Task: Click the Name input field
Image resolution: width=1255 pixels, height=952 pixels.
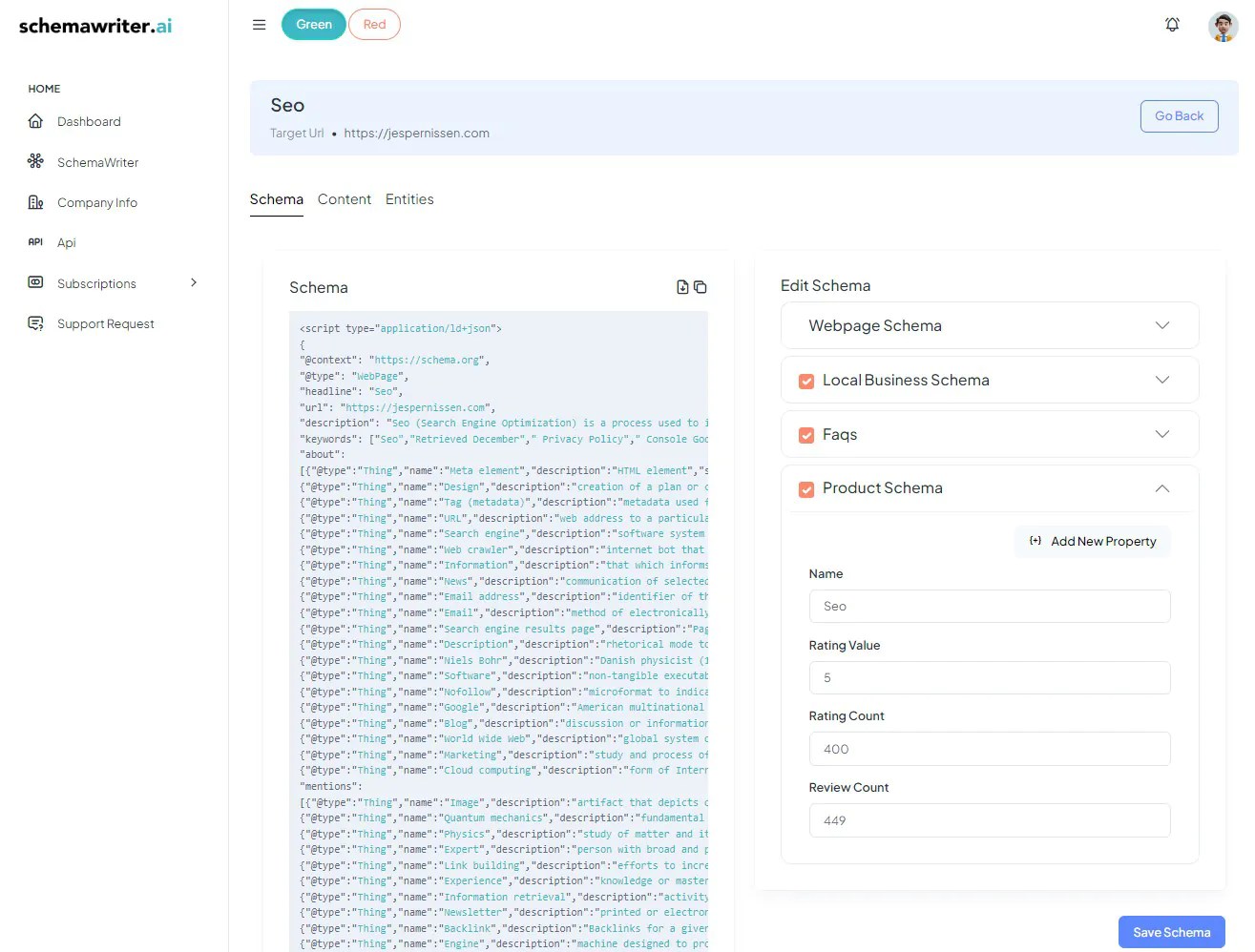Action: point(990,606)
